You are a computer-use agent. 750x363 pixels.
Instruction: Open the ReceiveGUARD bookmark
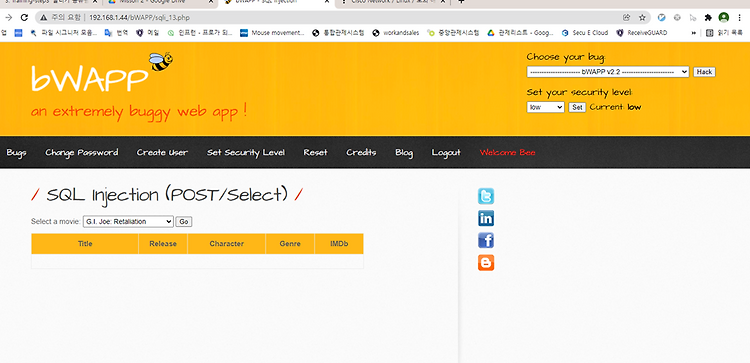tap(641, 33)
